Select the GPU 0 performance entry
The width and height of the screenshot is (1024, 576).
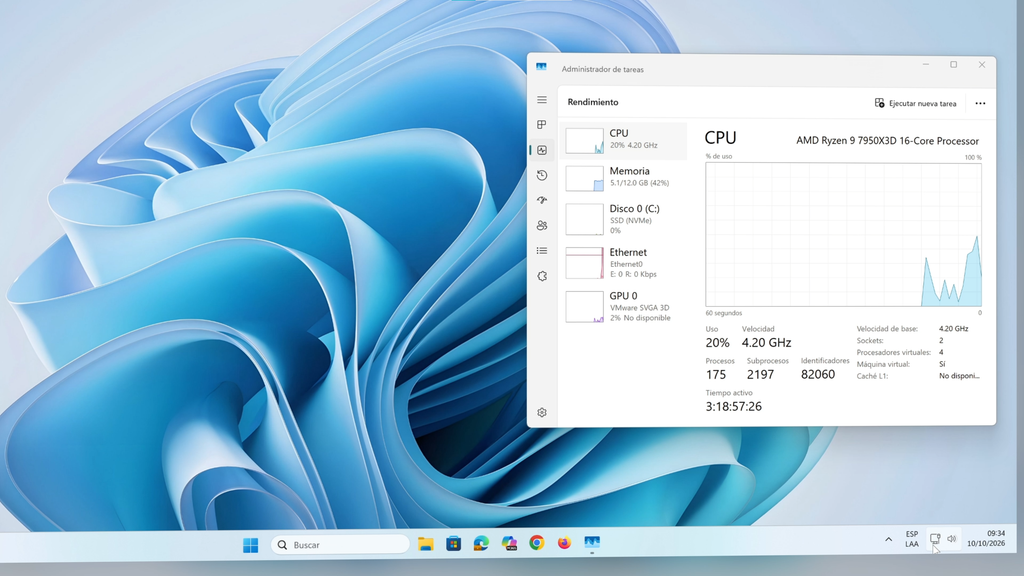[x=623, y=306]
